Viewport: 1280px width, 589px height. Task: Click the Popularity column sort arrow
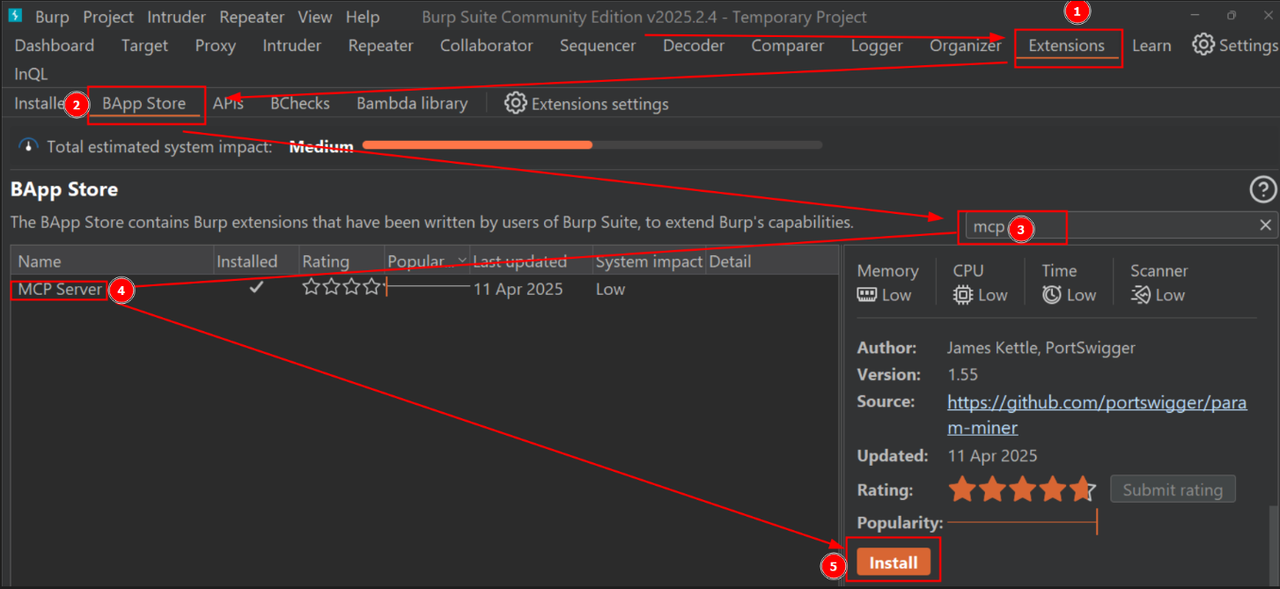pyautogui.click(x=461, y=261)
